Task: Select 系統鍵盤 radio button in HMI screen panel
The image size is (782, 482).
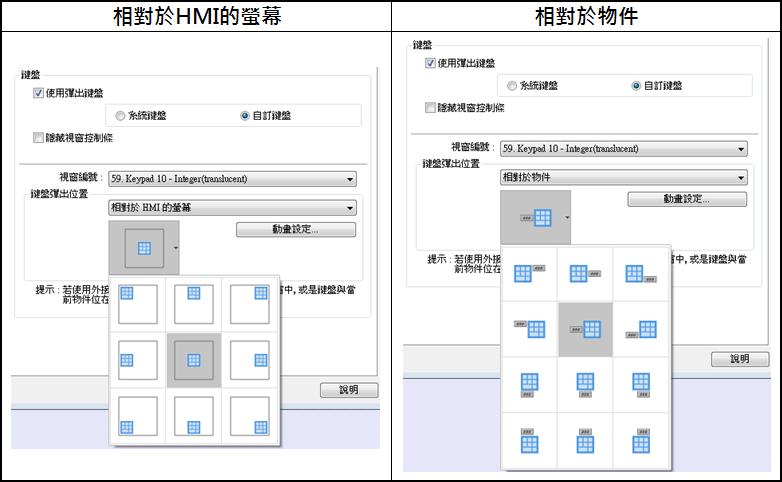Action: 121,116
